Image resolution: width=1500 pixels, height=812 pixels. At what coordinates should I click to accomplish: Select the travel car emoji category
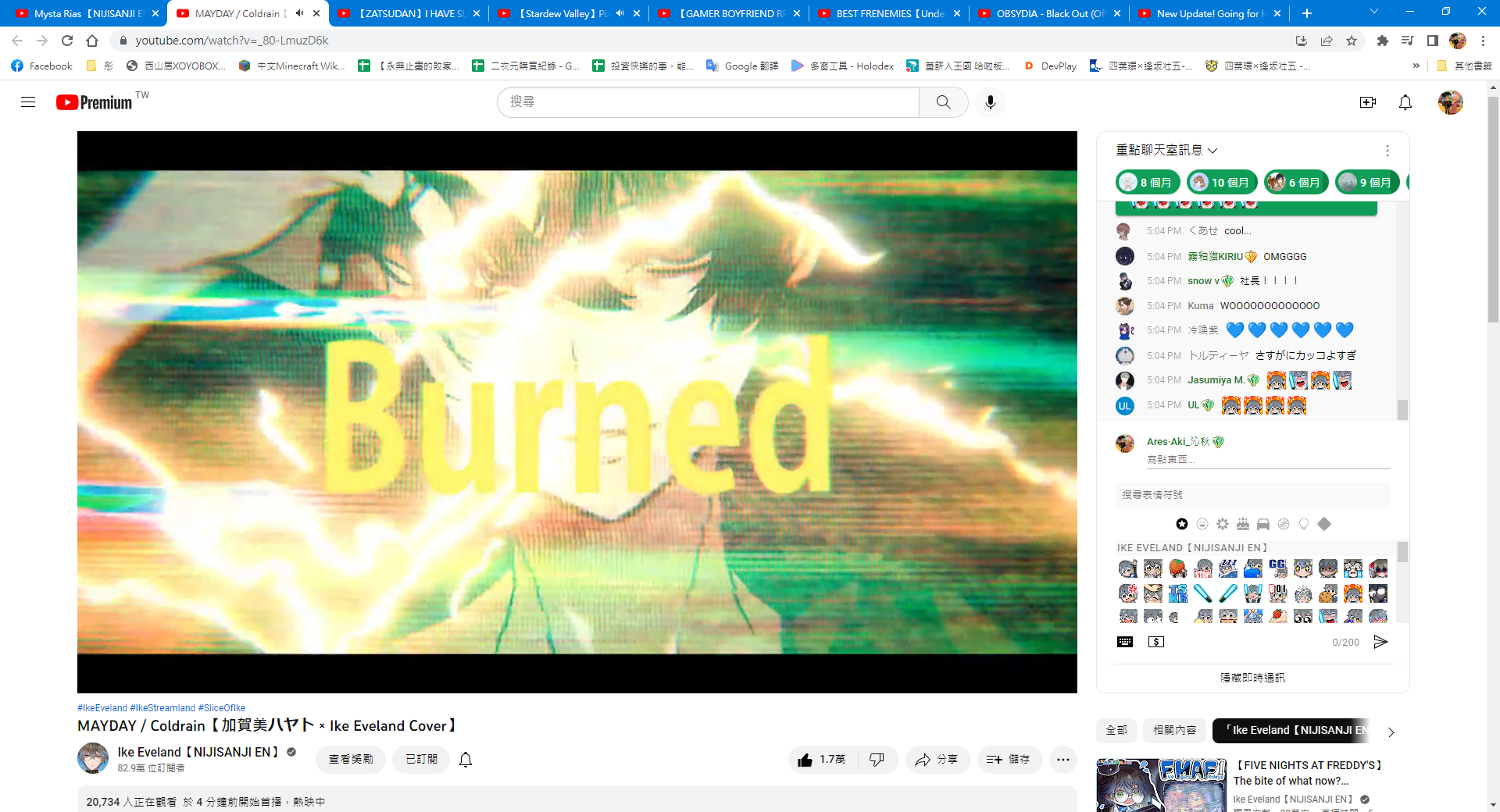[1263, 524]
